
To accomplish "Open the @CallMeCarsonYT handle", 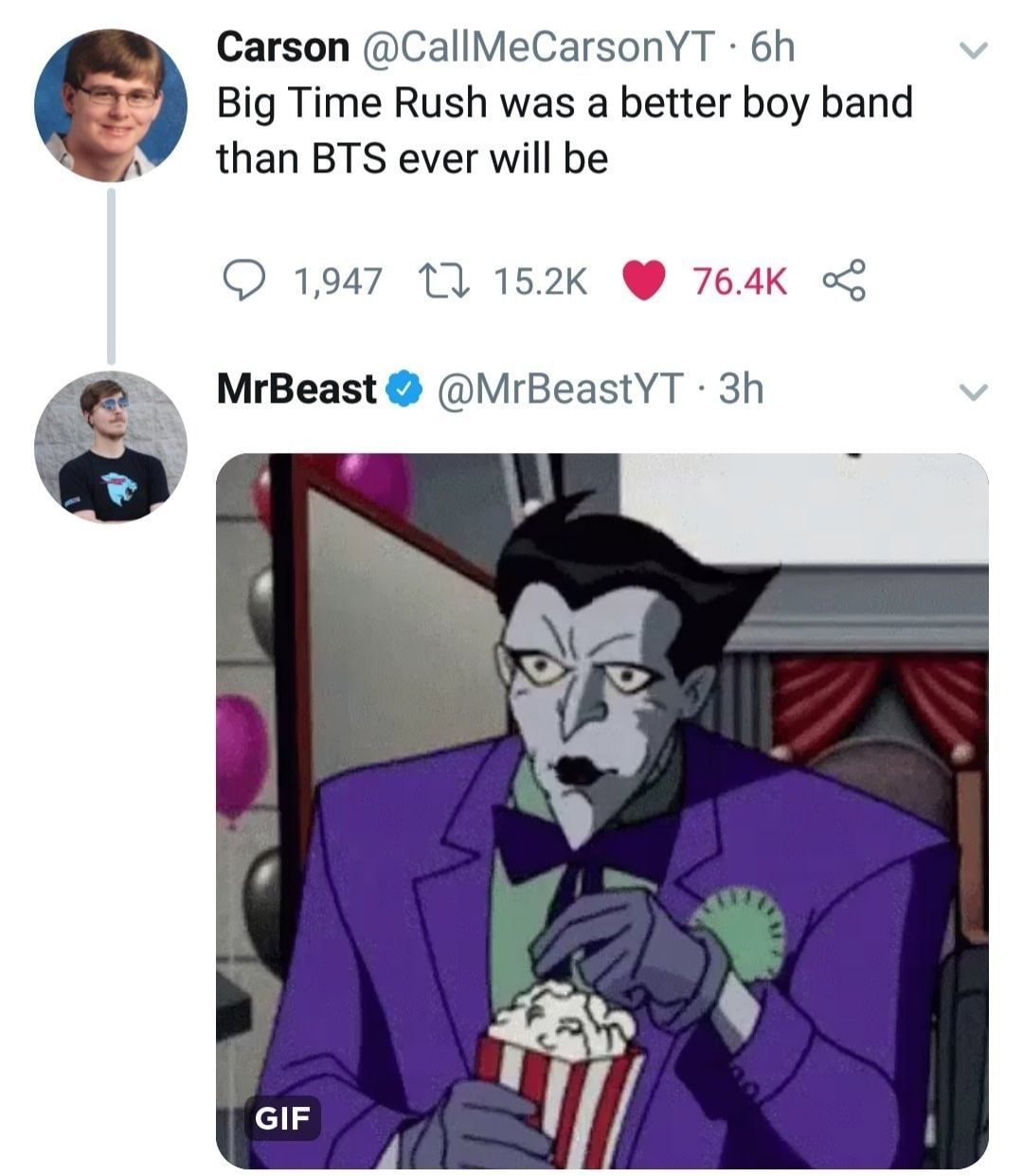I will click(x=533, y=47).
